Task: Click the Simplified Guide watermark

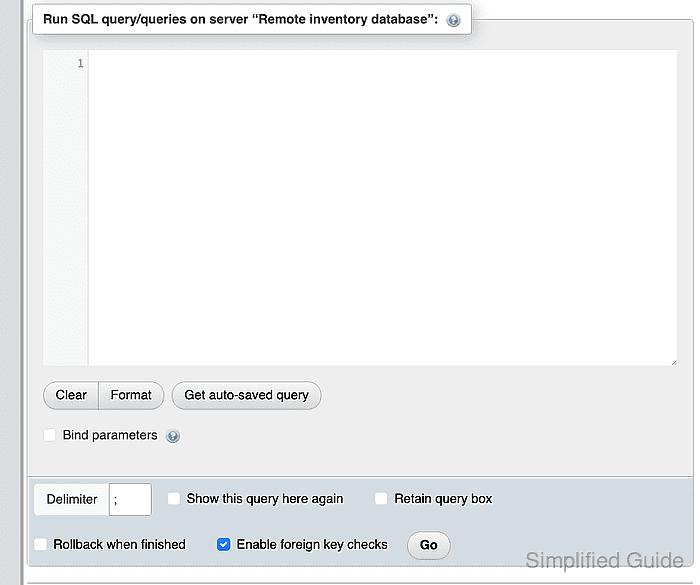Action: pos(604,560)
